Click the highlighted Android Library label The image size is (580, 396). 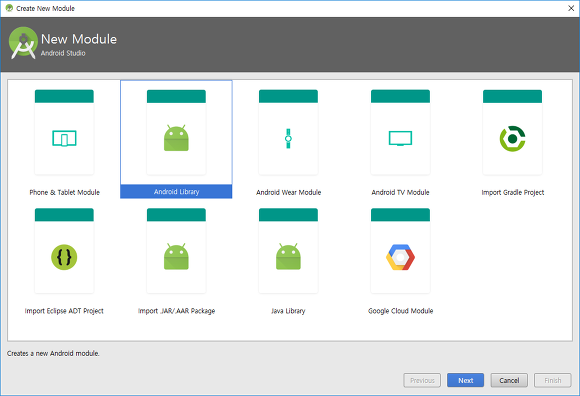tap(176, 192)
